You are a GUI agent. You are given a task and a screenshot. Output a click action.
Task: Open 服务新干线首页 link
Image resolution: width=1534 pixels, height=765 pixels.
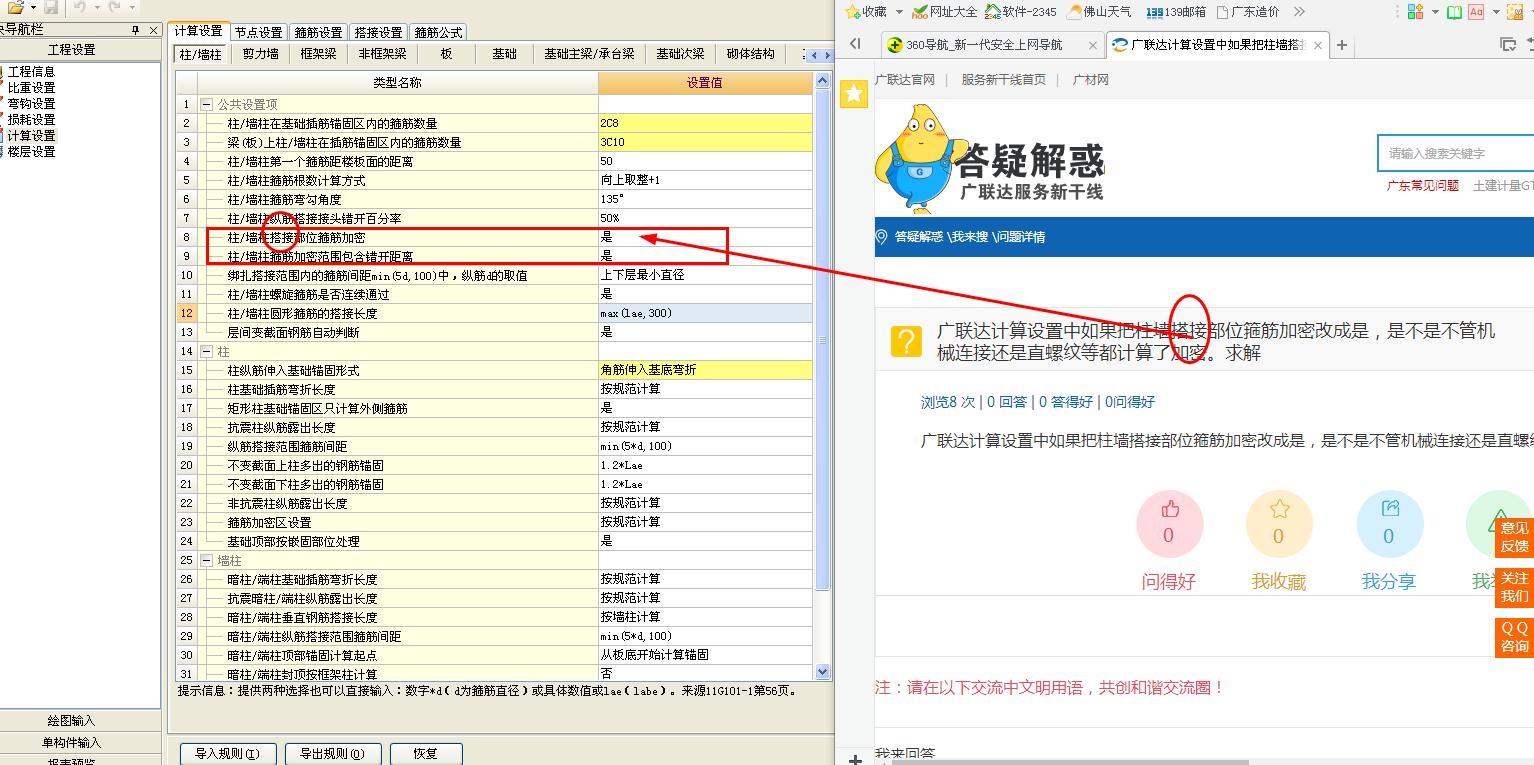point(1004,80)
